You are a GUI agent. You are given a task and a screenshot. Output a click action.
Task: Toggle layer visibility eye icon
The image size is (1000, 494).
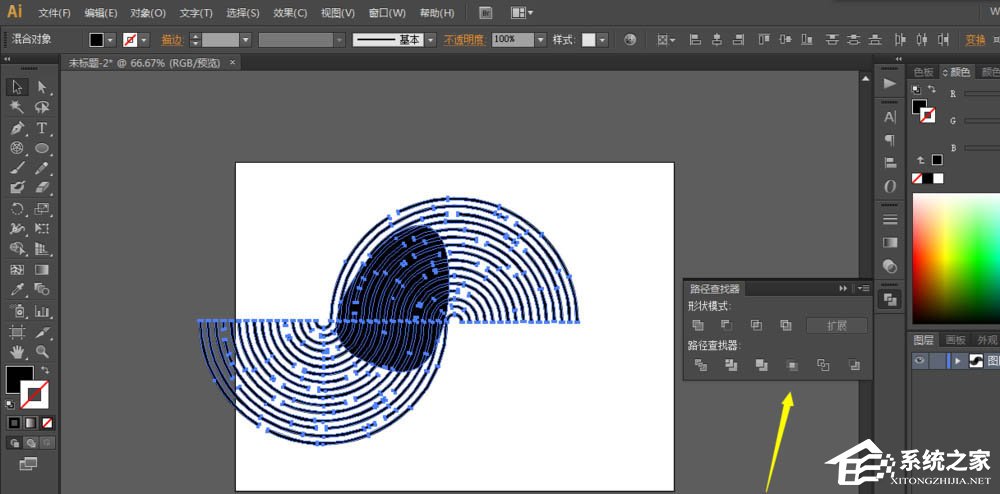pyautogui.click(x=920, y=361)
